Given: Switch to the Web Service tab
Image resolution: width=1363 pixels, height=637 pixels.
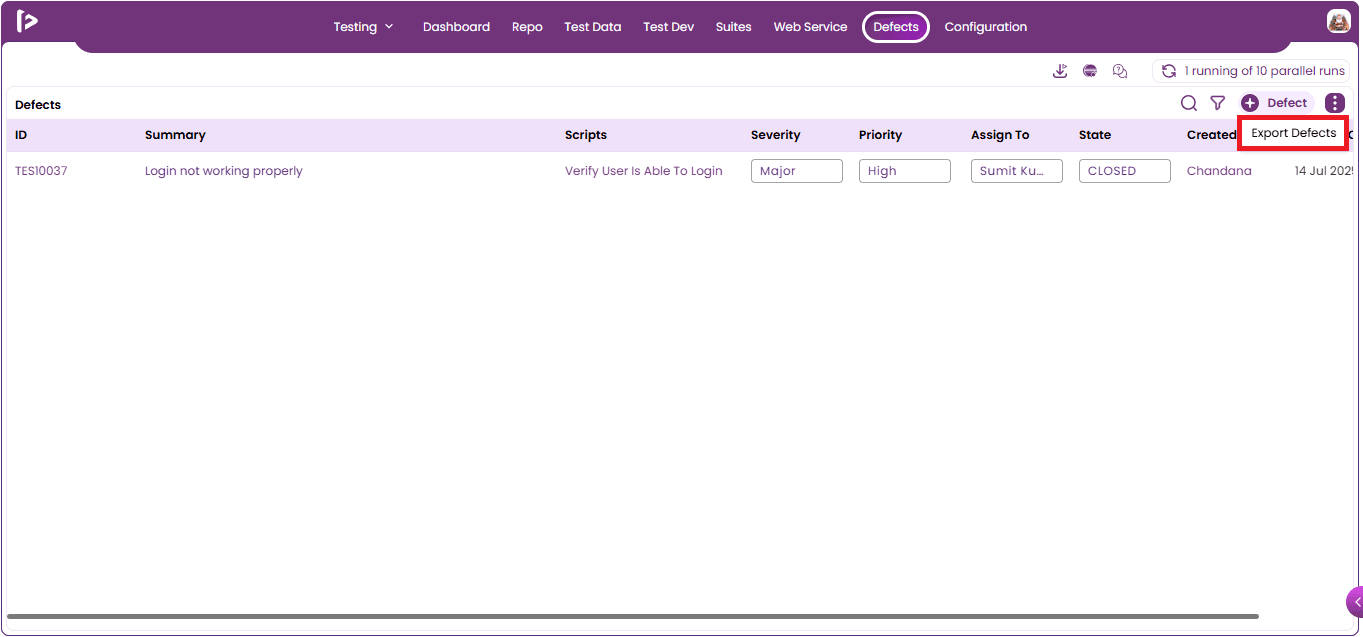Looking at the screenshot, I should tap(810, 27).
